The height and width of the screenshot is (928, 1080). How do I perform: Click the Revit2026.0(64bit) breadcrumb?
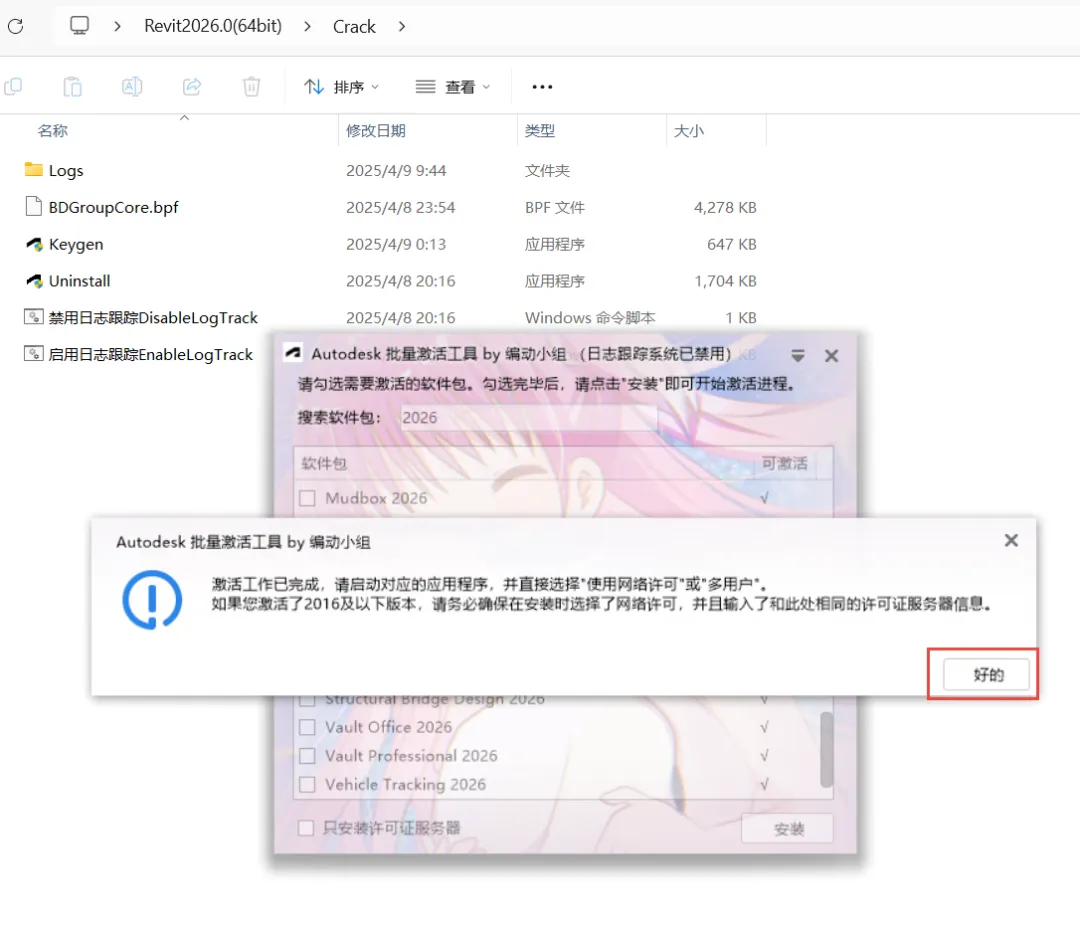pyautogui.click(x=213, y=26)
